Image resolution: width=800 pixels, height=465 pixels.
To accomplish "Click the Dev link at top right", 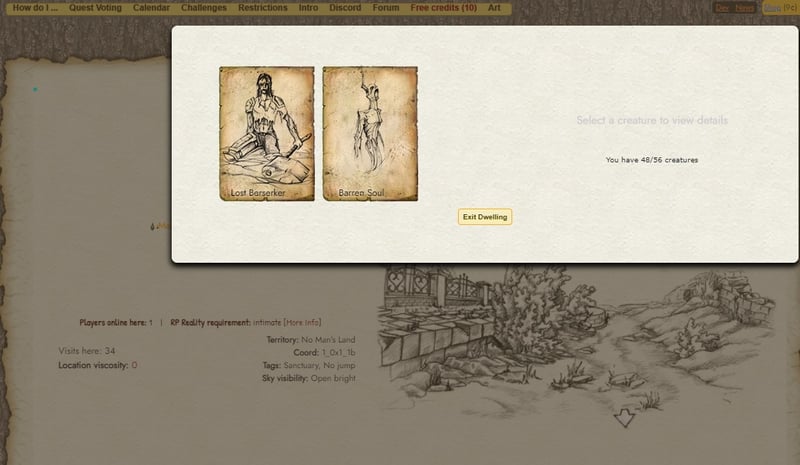I will coord(722,8).
